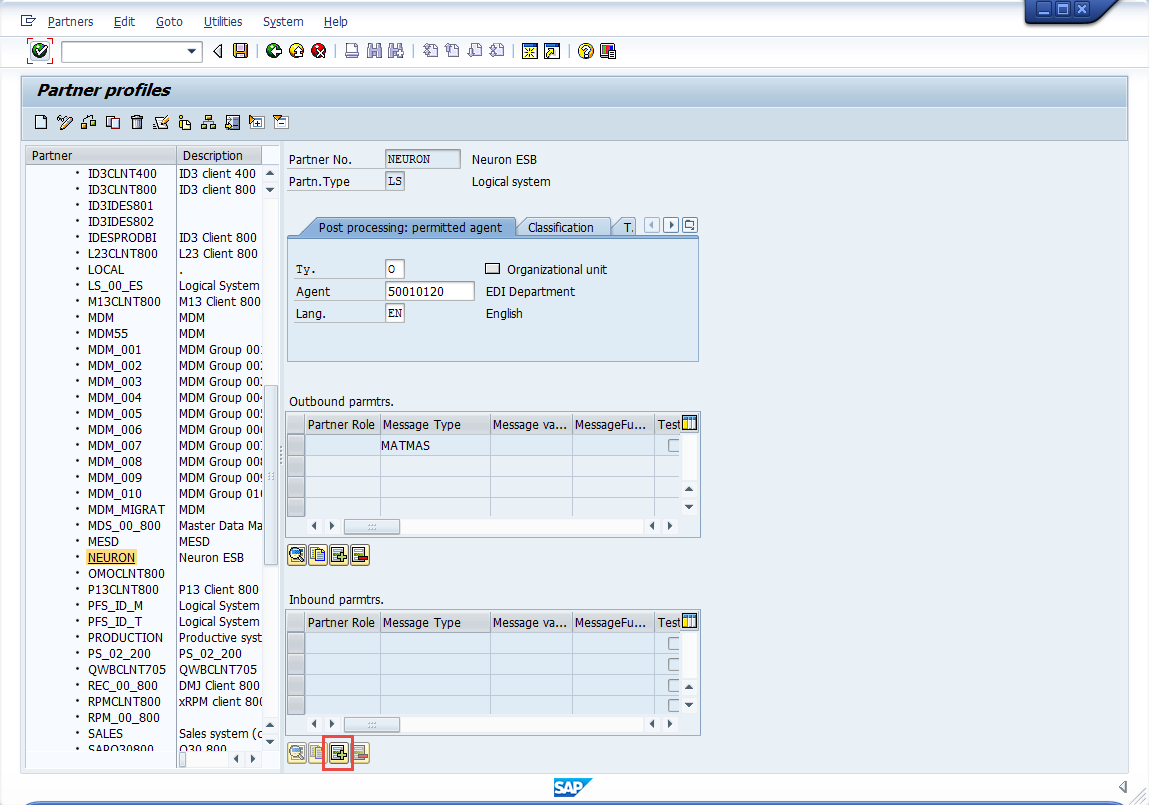This screenshot has height=805, width=1149.
Task: Jump to first page icon
Action: (430, 51)
